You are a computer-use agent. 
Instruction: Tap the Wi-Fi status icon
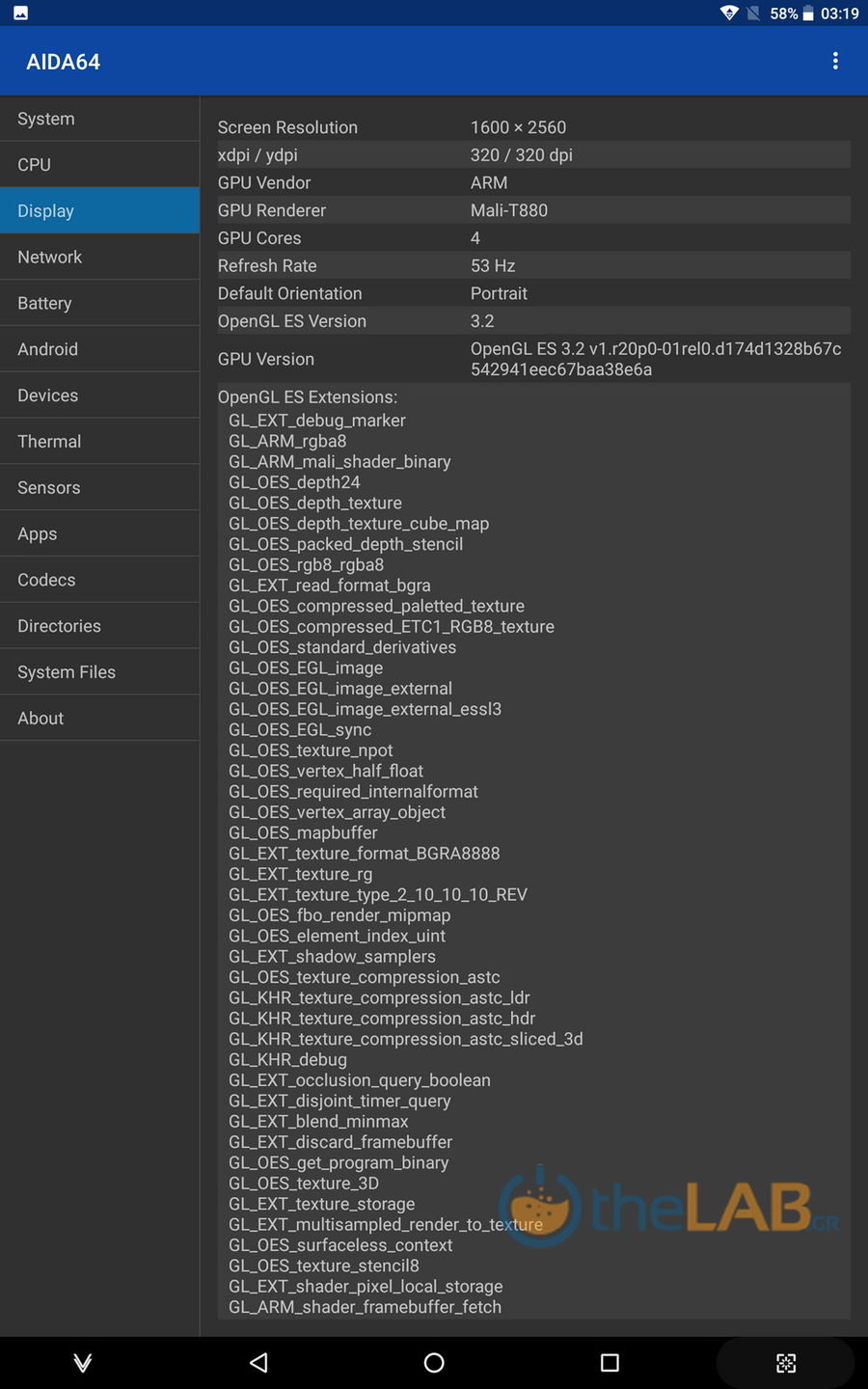pyautogui.click(x=729, y=14)
